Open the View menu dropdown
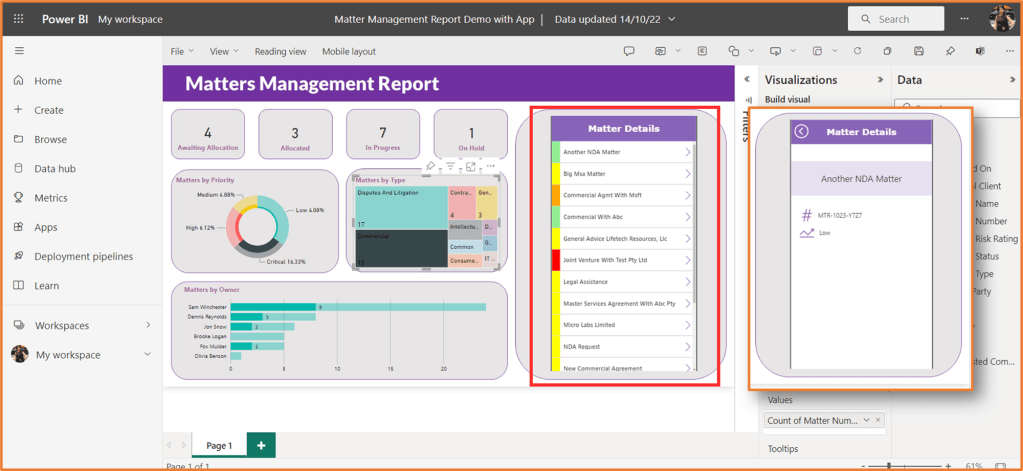Viewport: 1023px width, 471px height. pos(223,51)
